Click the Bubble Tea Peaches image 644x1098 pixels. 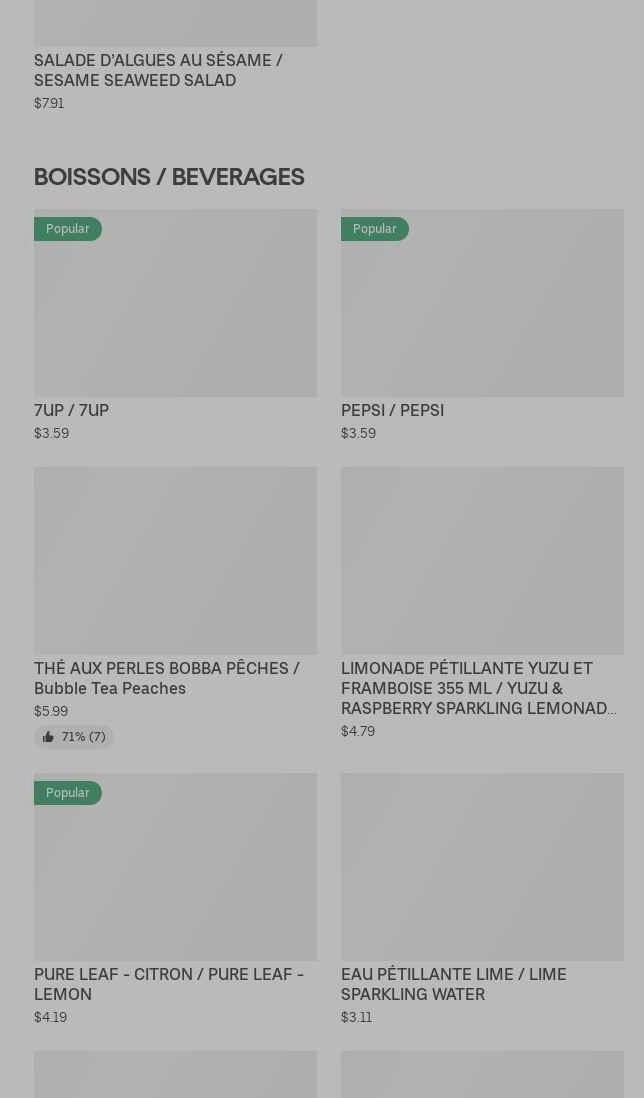(x=175, y=560)
